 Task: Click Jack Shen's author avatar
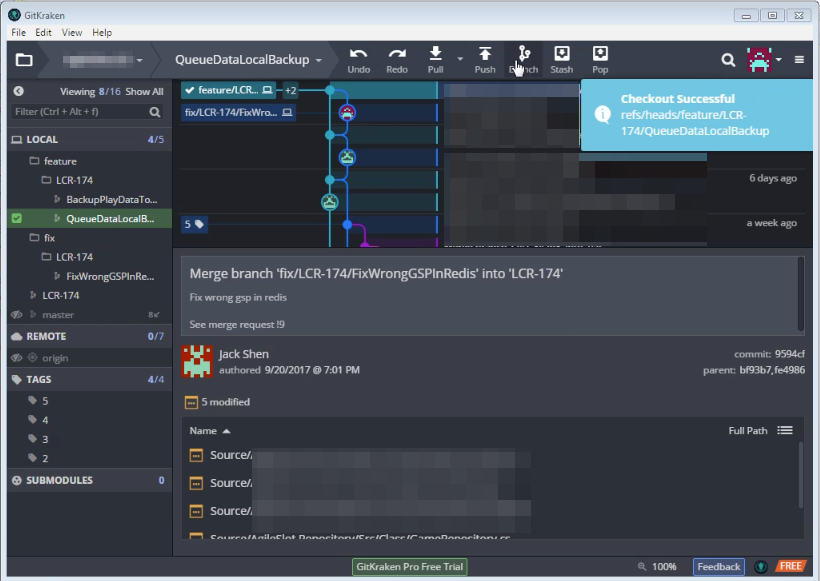(197, 361)
